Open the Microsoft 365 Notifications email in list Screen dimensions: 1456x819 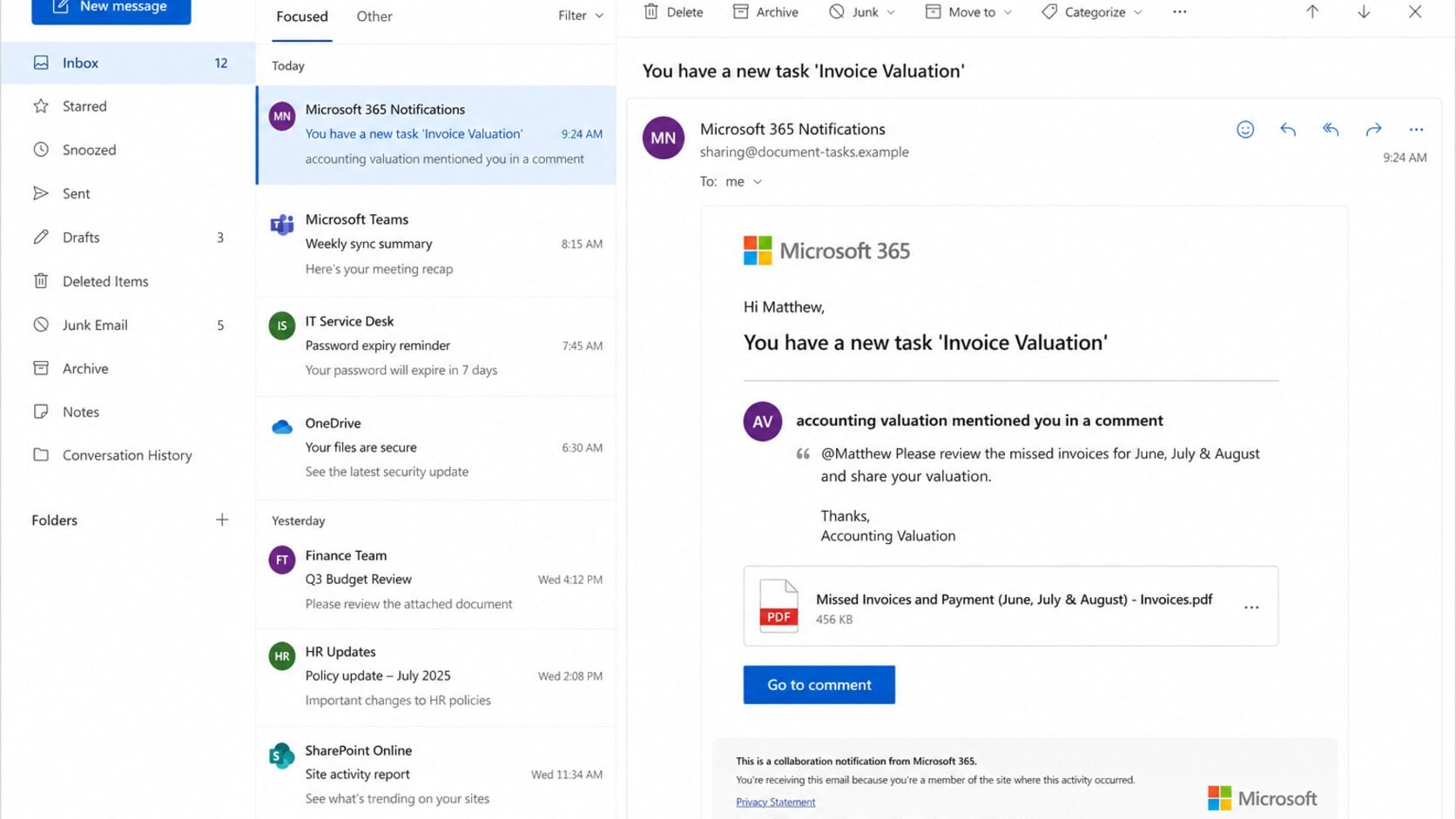[x=436, y=135]
